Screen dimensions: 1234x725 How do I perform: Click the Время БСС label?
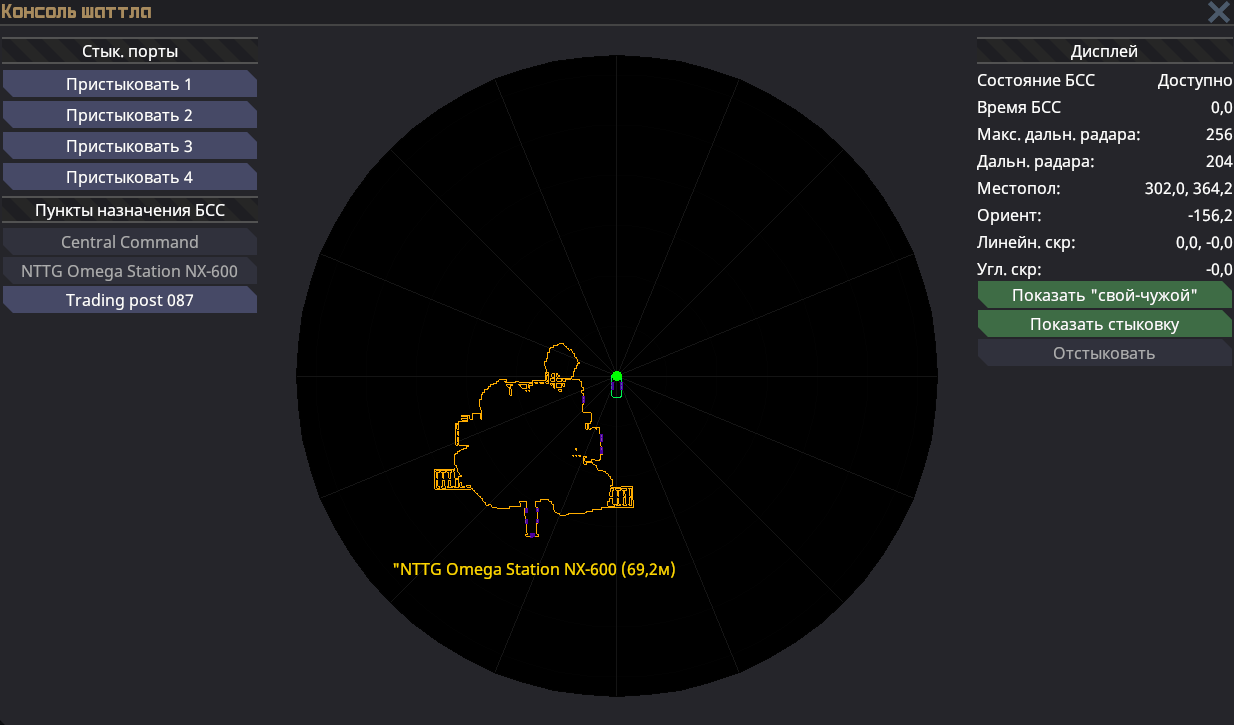pyautogui.click(x=1019, y=107)
